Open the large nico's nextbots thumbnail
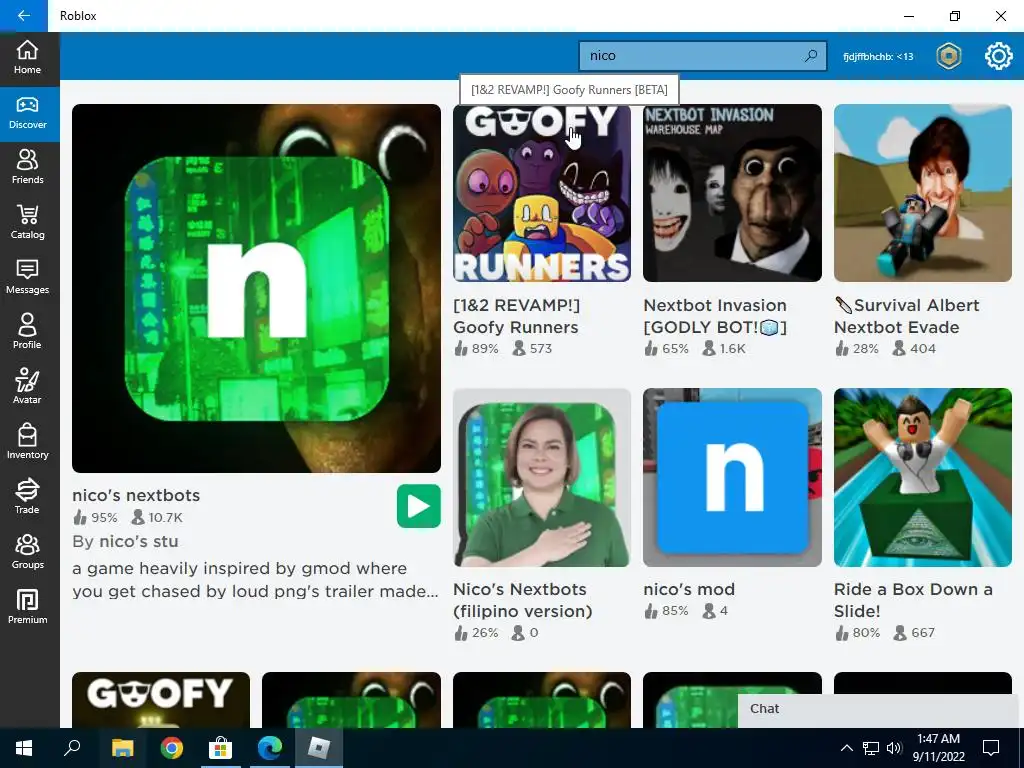1024x768 pixels. click(x=256, y=288)
